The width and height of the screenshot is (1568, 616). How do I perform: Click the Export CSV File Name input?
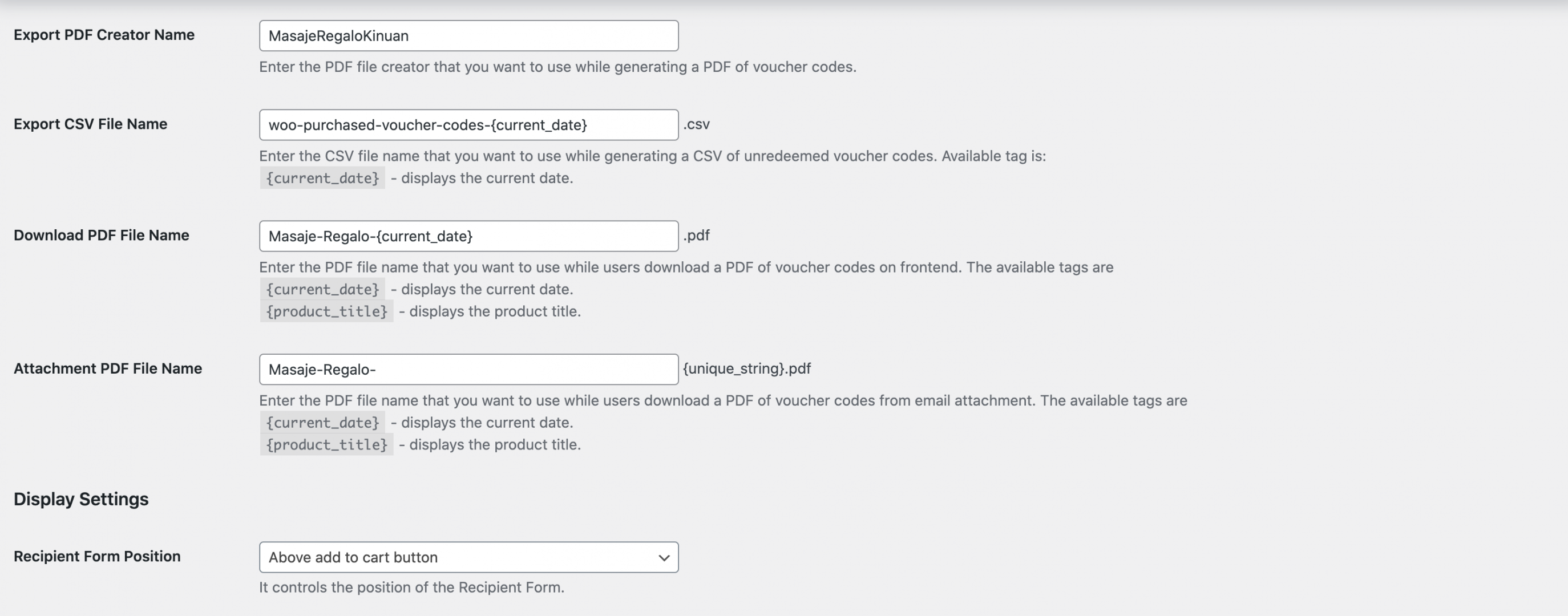(x=468, y=125)
